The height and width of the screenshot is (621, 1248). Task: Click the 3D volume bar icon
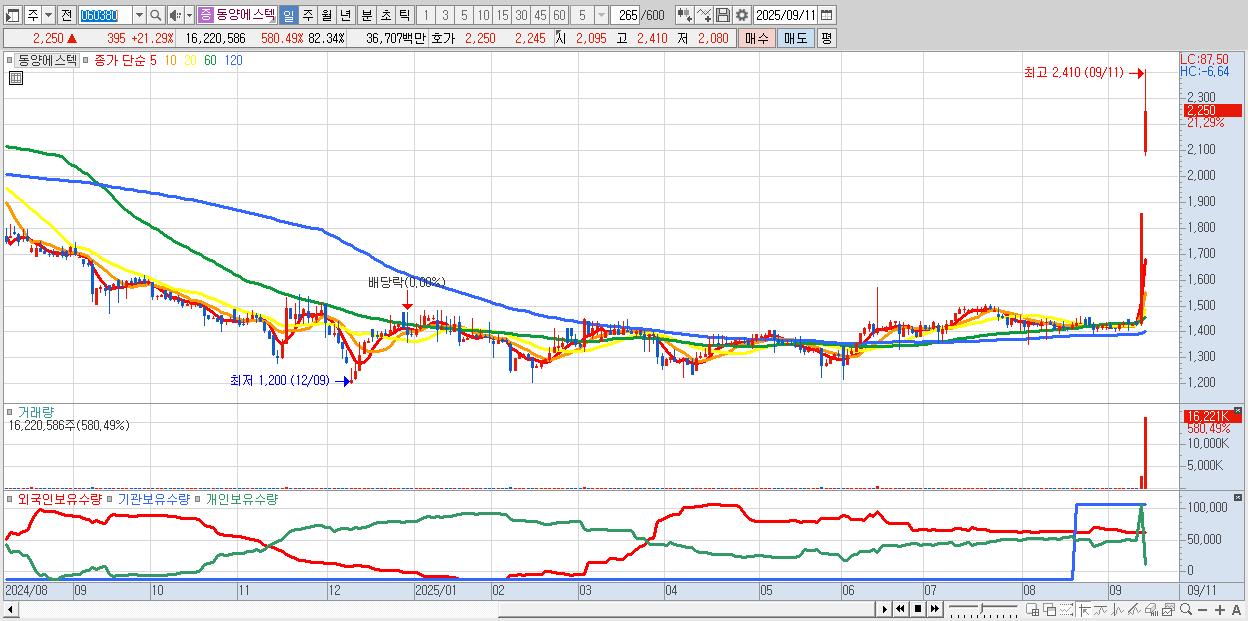click(x=1152, y=609)
